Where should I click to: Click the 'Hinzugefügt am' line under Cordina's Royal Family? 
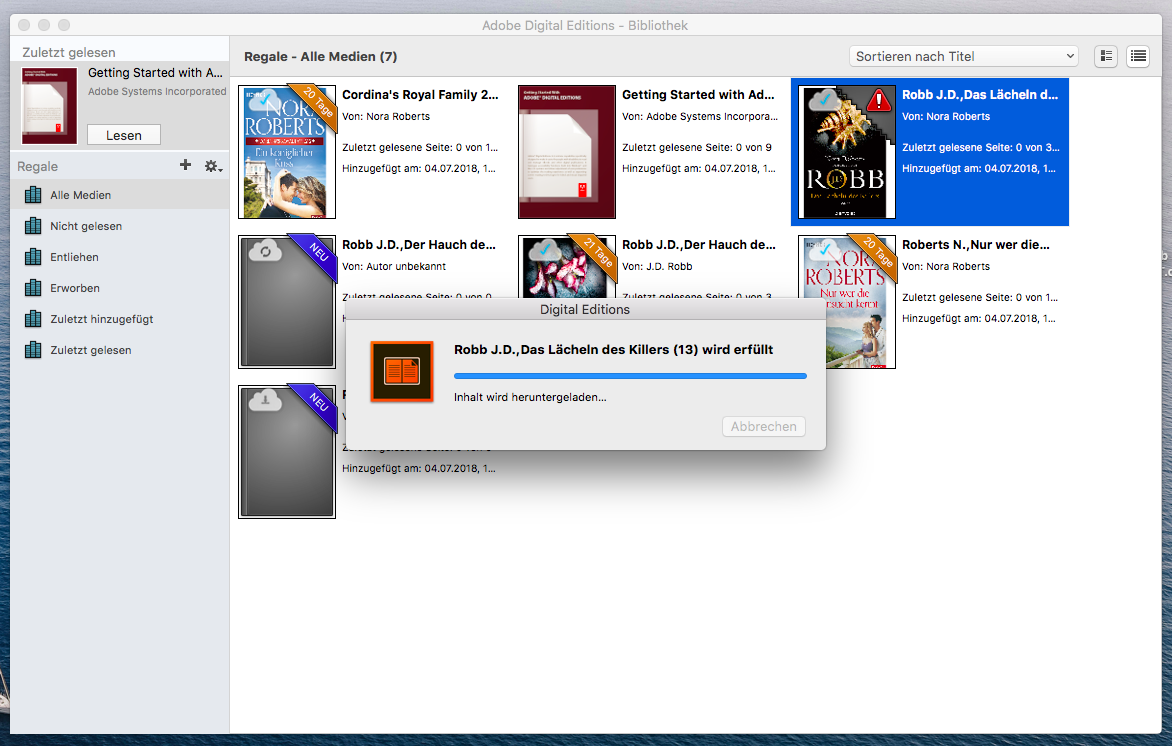[419, 169]
